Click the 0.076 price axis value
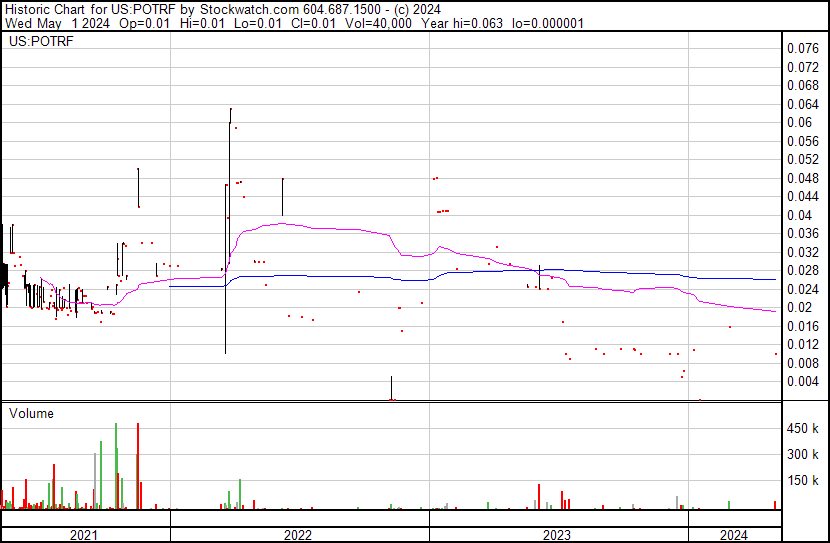 tap(803, 49)
